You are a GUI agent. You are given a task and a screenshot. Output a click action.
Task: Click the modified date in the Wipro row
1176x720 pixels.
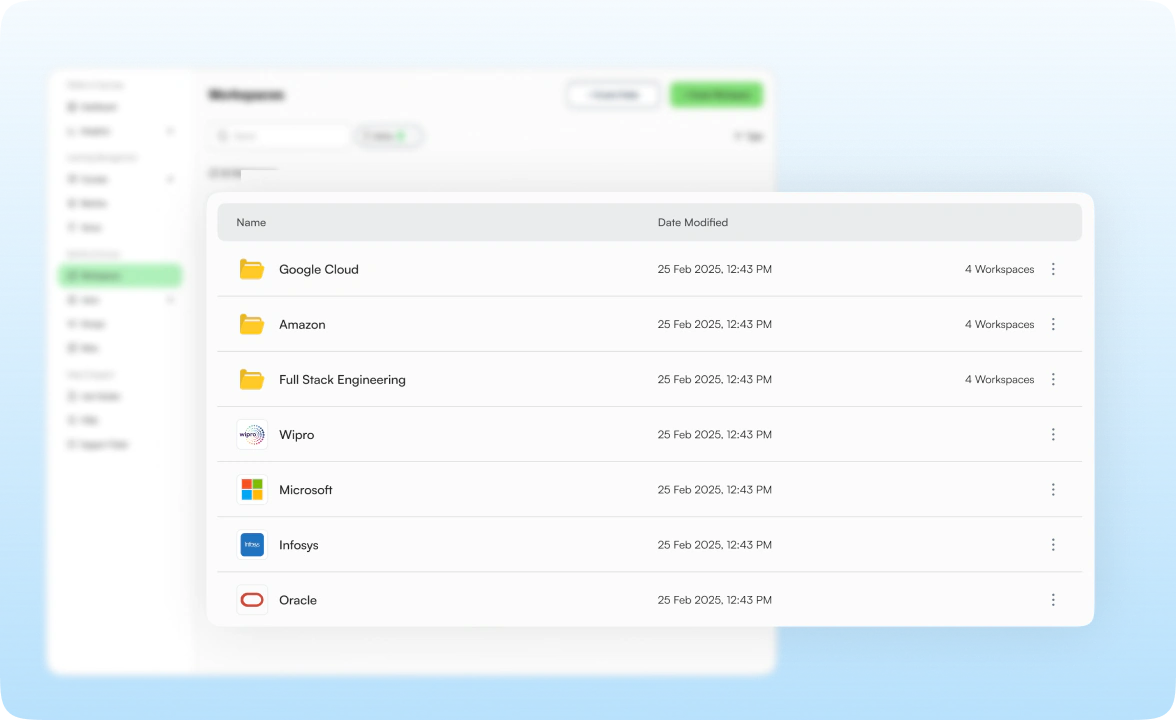pos(715,434)
